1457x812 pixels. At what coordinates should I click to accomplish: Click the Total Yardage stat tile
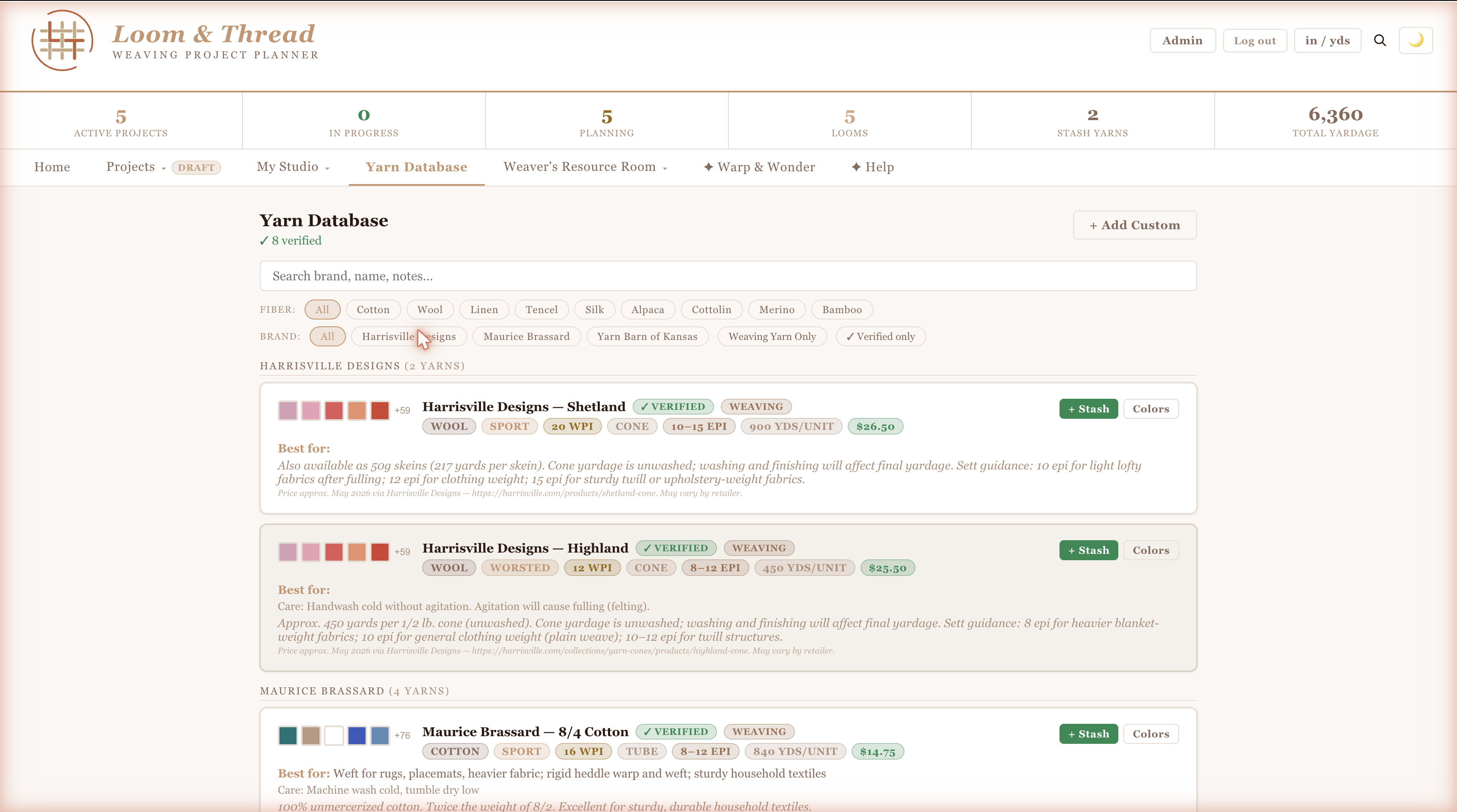pyautogui.click(x=1336, y=121)
